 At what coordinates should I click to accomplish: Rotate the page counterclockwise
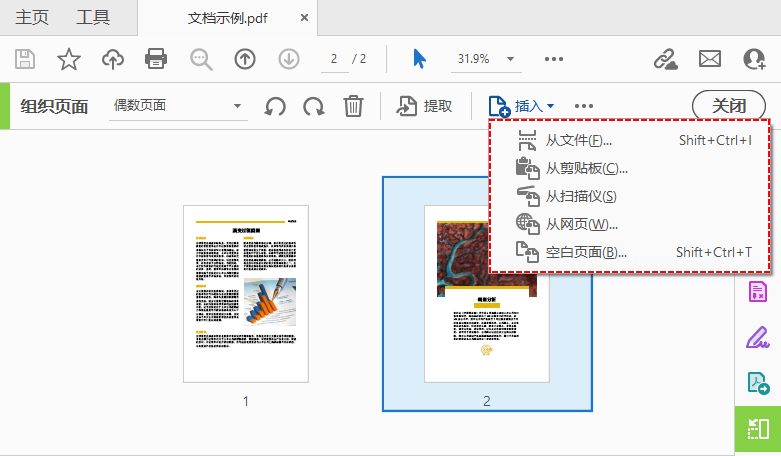coord(275,106)
